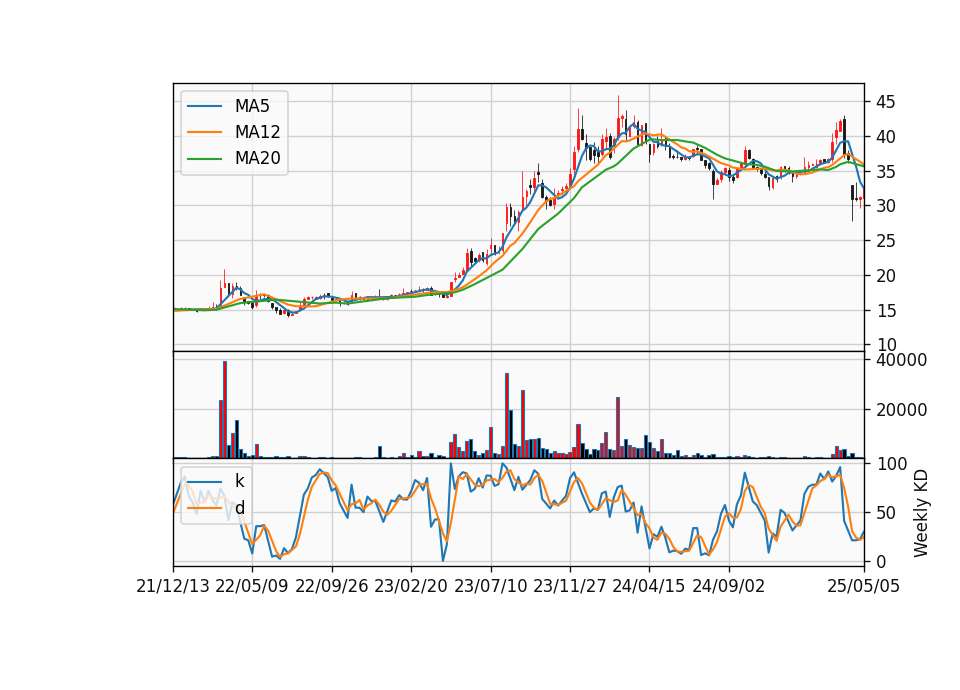Click the MA20 legend label
This screenshot has width=960, height=690.
coord(257,158)
